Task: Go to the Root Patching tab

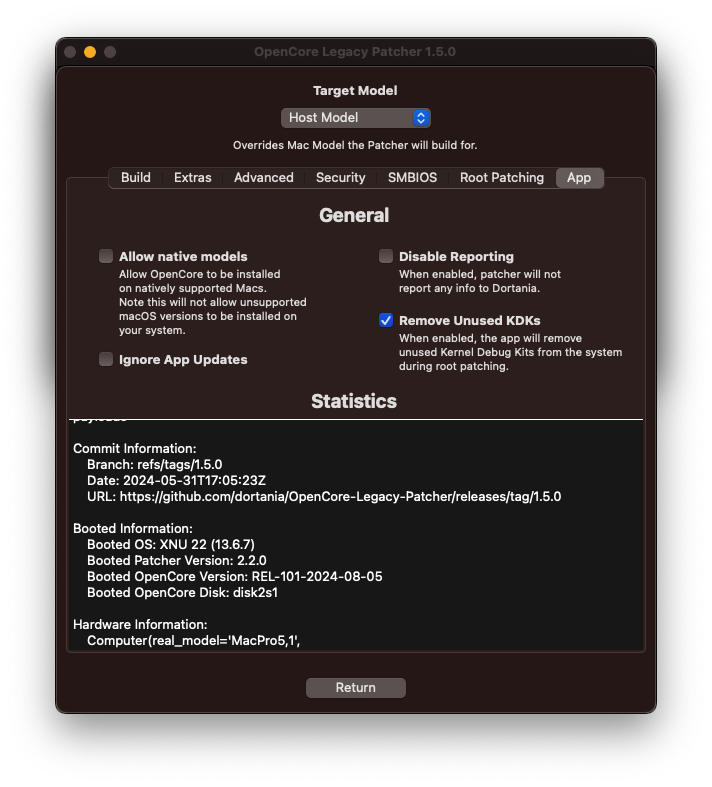Action: 502,178
